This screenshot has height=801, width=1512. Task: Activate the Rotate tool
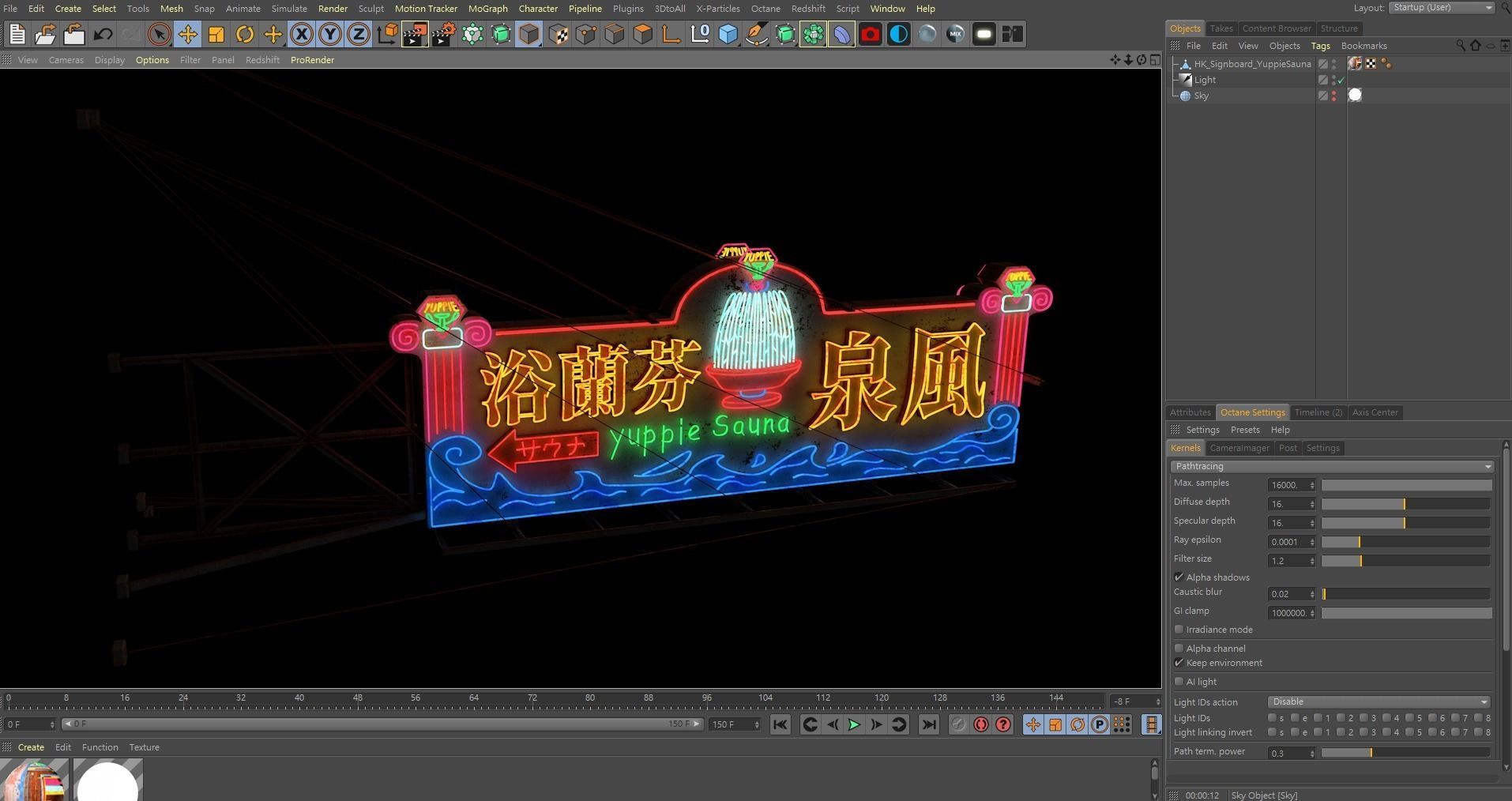[244, 34]
